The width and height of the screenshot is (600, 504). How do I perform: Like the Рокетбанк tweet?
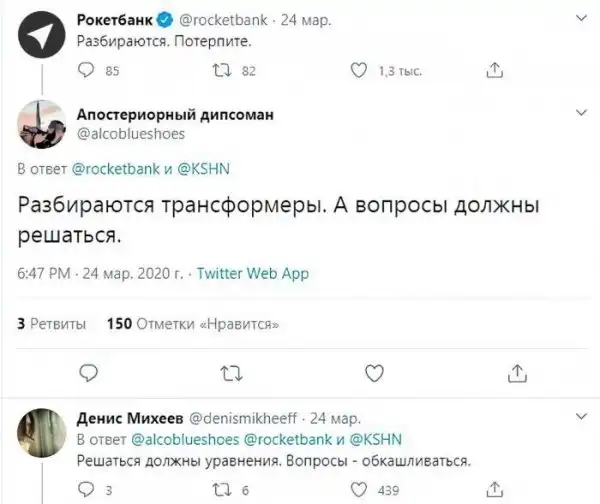point(360,70)
